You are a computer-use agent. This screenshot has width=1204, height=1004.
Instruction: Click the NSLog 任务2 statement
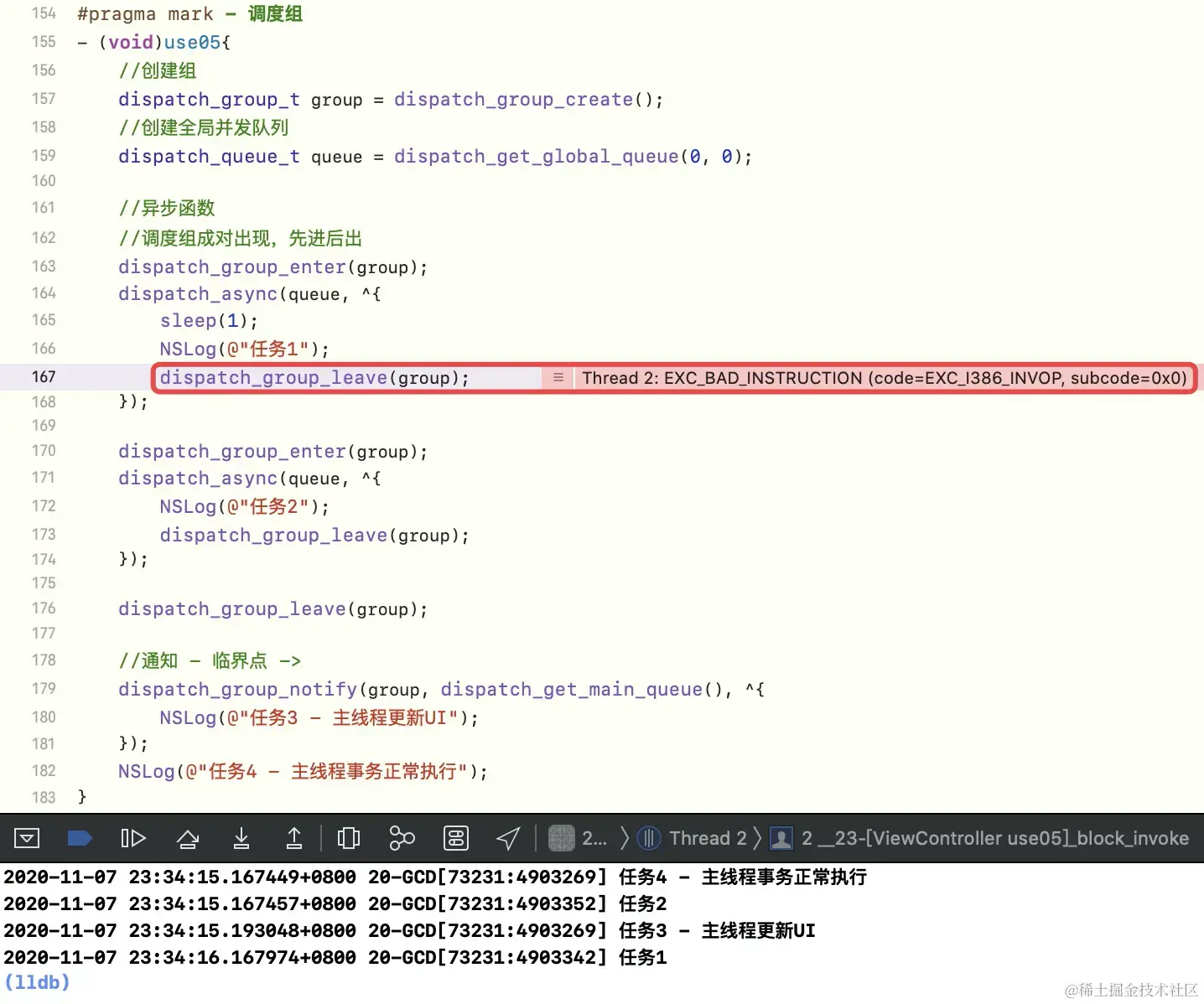tap(244, 507)
